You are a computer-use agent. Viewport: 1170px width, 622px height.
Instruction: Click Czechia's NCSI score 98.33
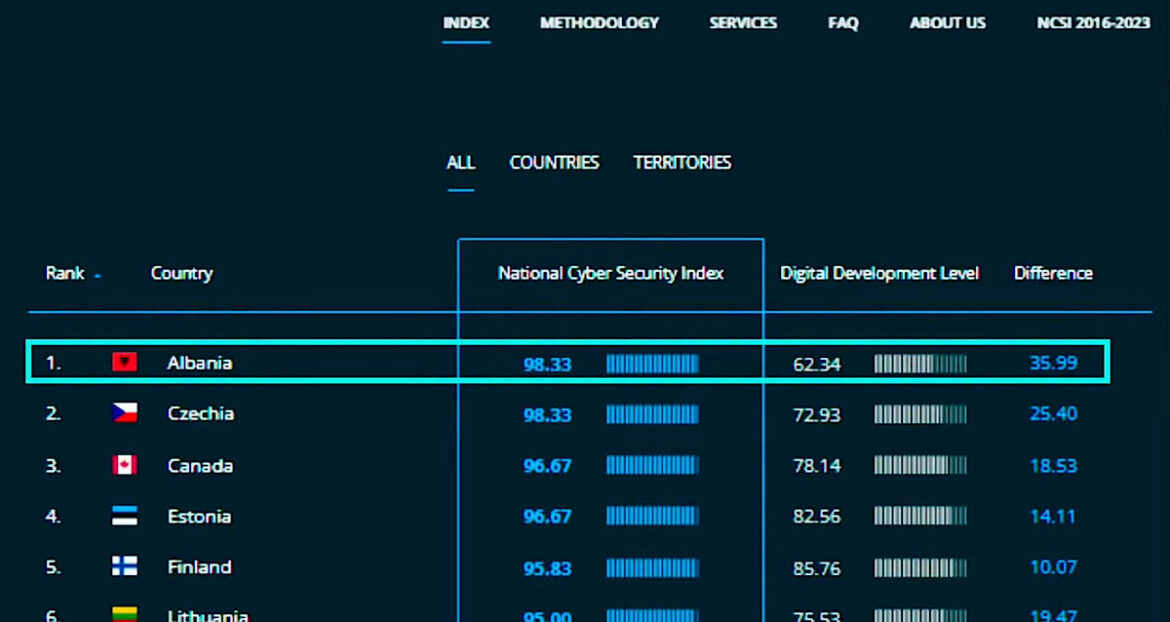tap(547, 415)
